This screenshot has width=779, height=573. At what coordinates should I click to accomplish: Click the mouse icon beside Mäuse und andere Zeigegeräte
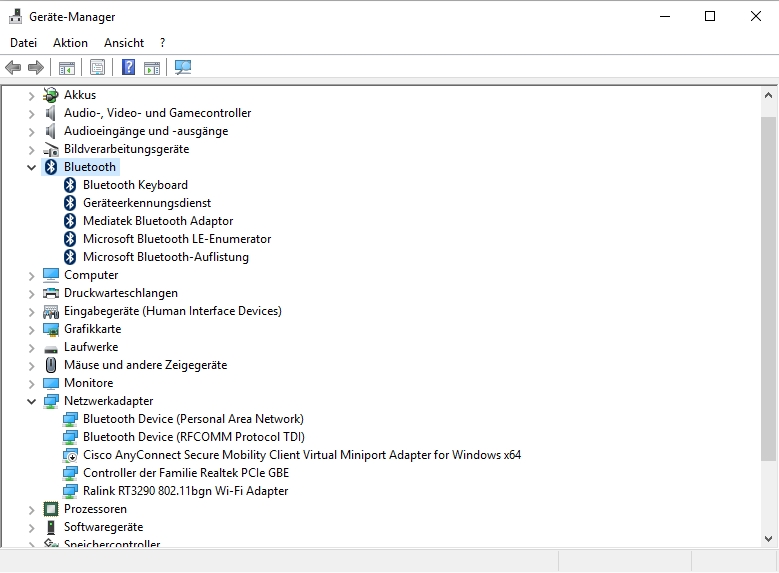51,365
